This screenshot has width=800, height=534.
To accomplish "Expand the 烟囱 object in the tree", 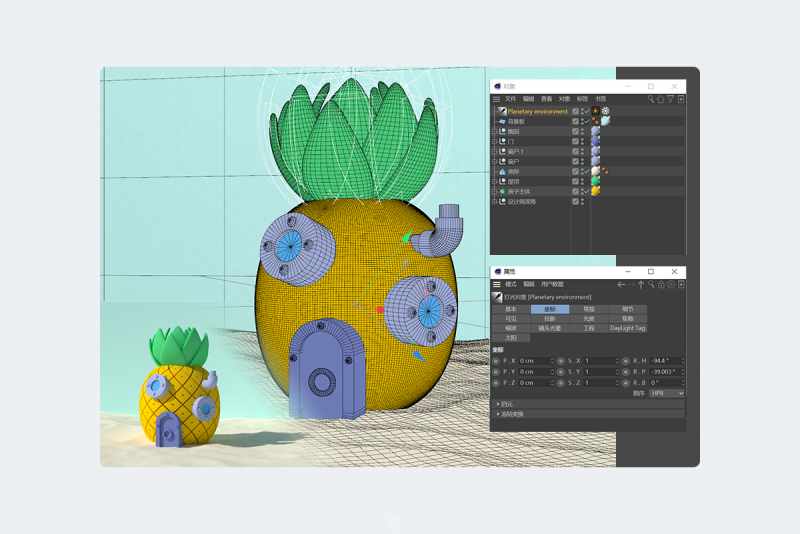I will [x=494, y=132].
